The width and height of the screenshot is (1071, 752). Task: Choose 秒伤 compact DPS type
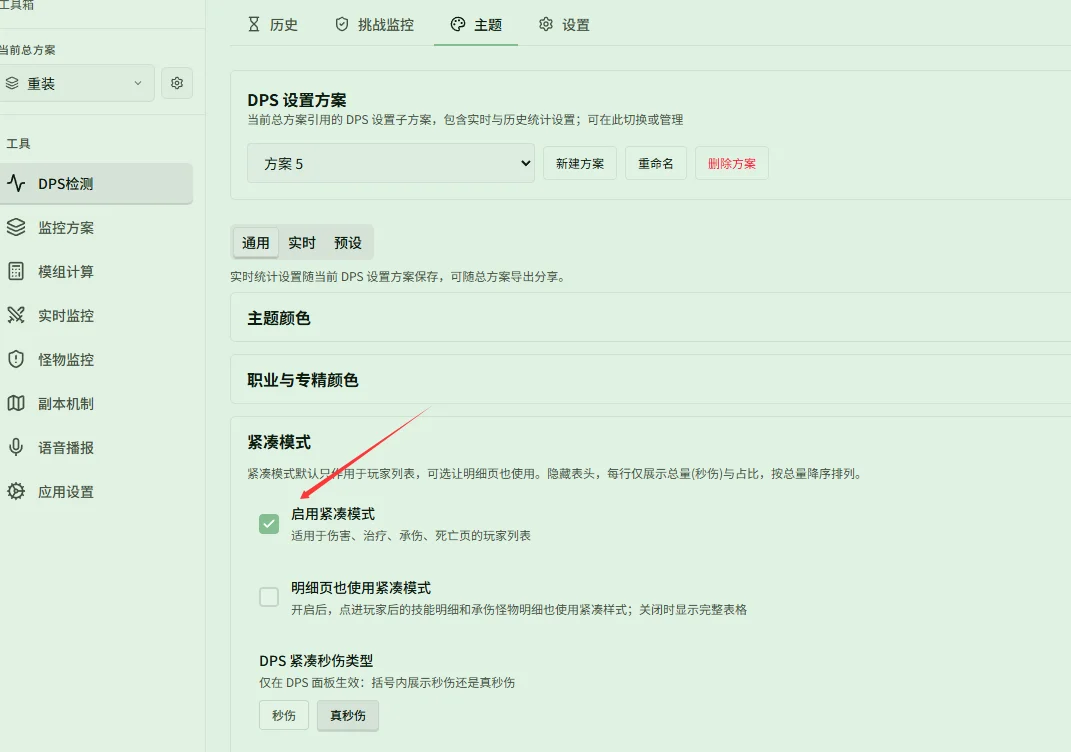coord(284,715)
